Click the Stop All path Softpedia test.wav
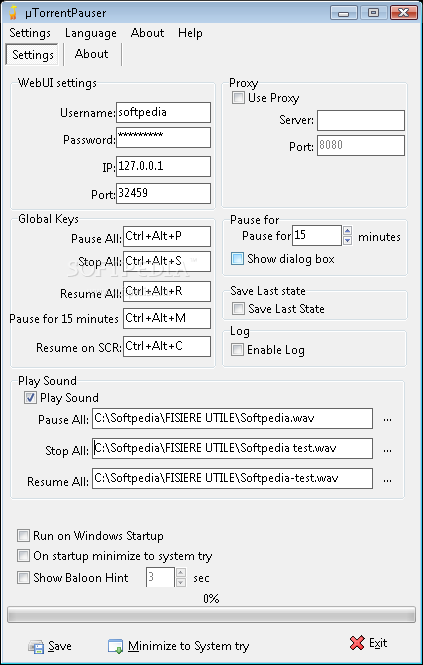The image size is (423, 665). tap(233, 449)
